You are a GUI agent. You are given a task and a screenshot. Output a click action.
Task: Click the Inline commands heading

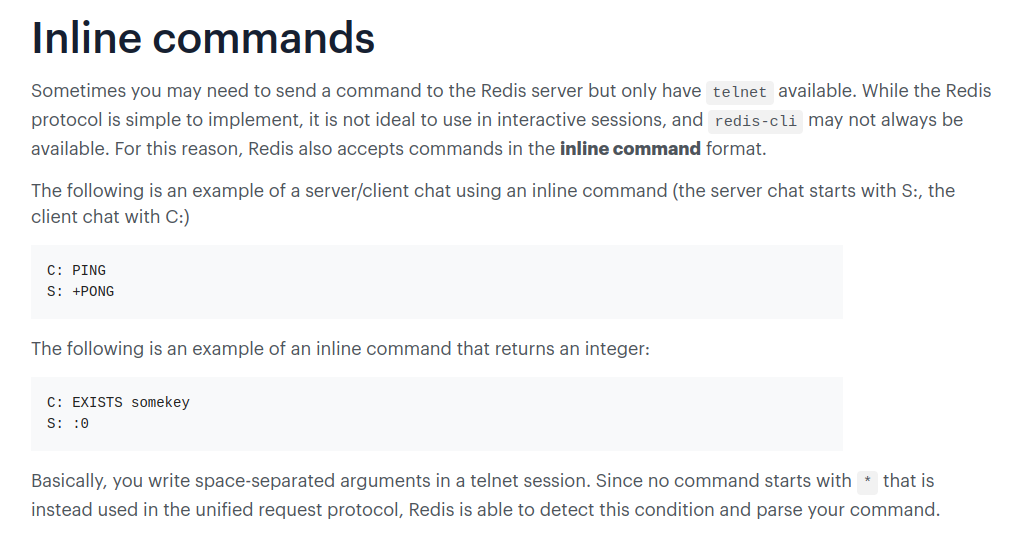[203, 38]
